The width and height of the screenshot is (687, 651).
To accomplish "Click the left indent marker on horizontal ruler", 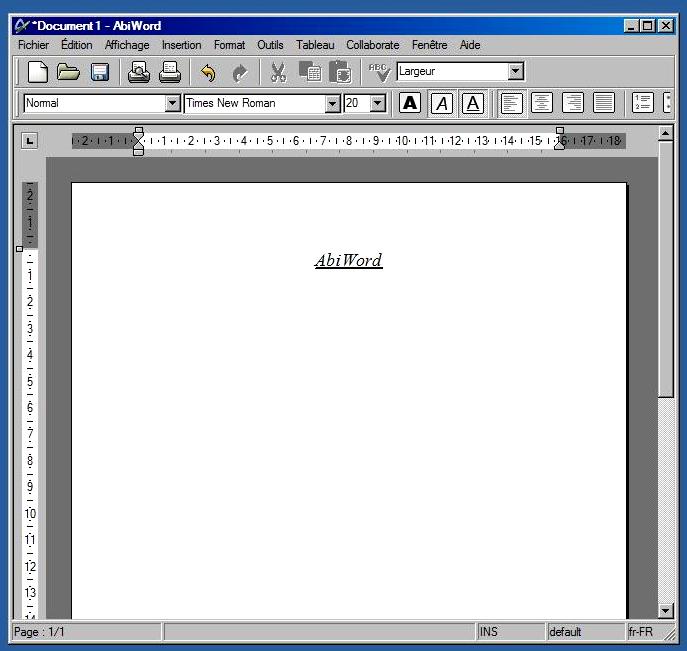I will tap(138, 141).
